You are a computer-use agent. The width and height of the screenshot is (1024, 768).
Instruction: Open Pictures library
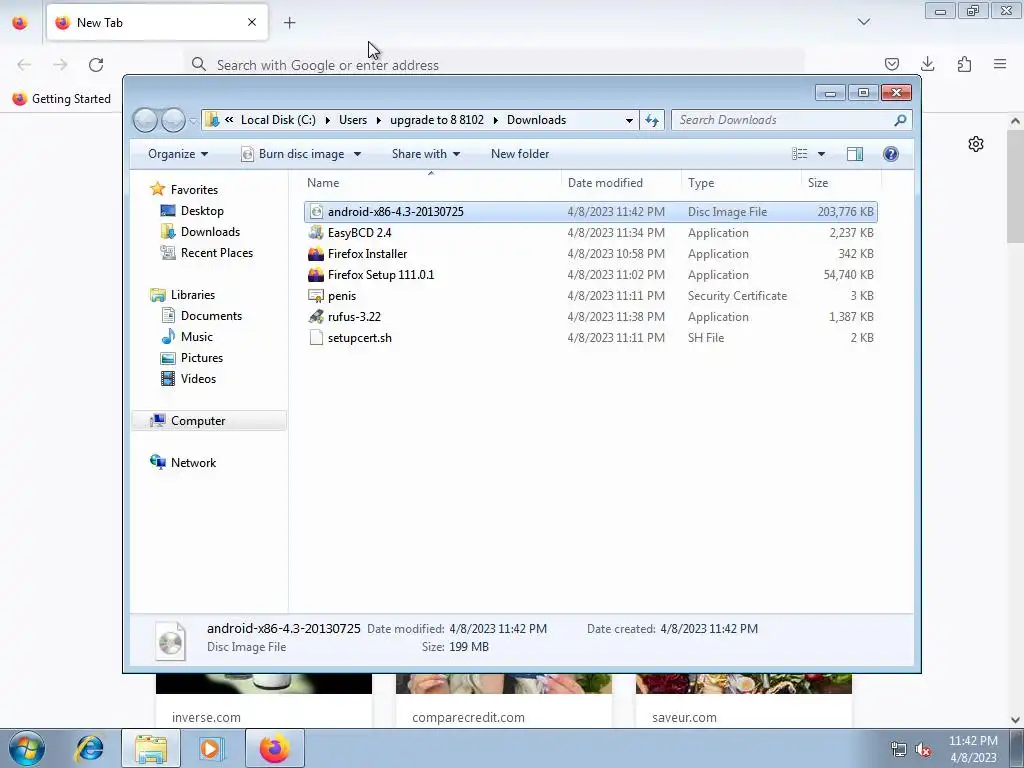click(x=192, y=357)
